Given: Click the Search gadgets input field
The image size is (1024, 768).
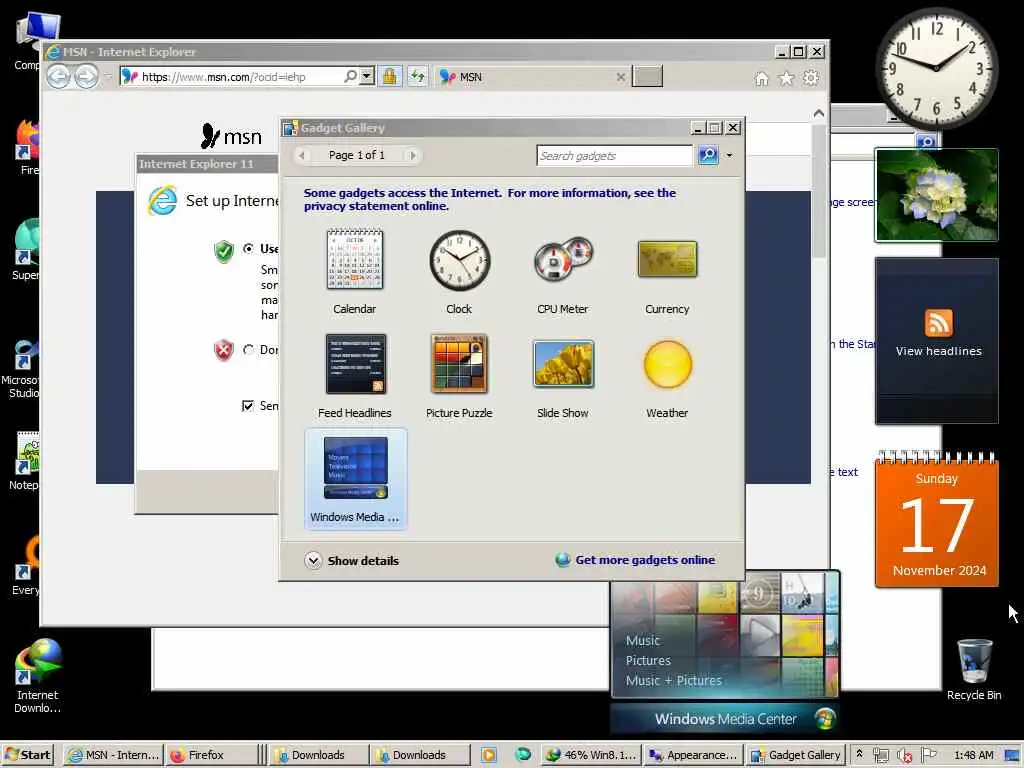Looking at the screenshot, I should (614, 155).
